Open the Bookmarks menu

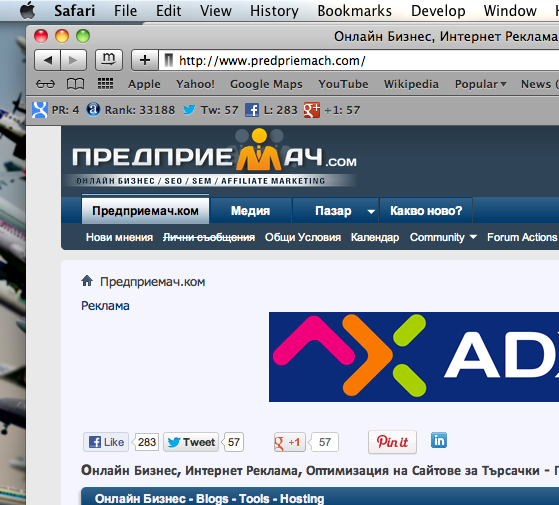355,11
